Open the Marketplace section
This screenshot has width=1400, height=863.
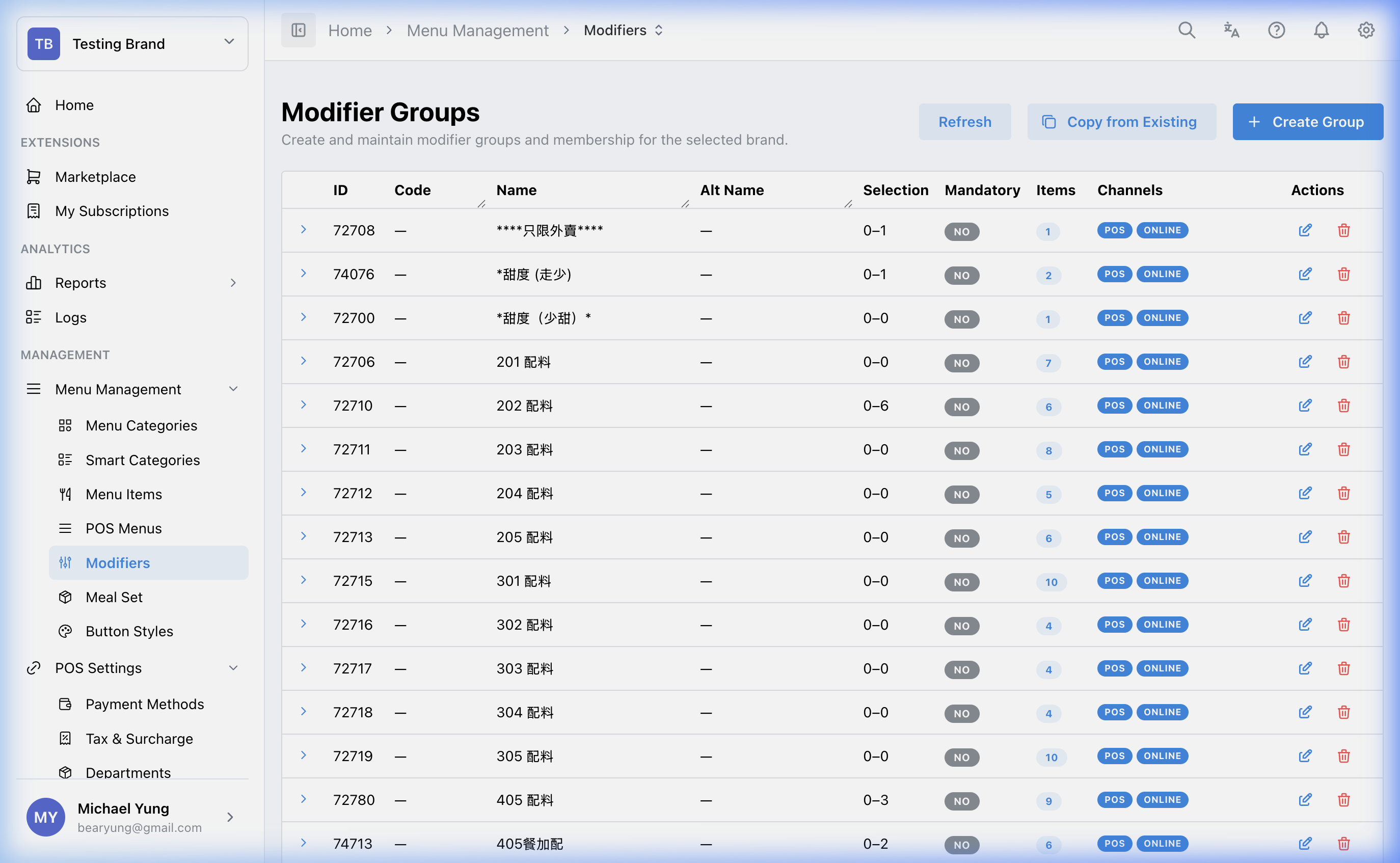click(x=95, y=176)
